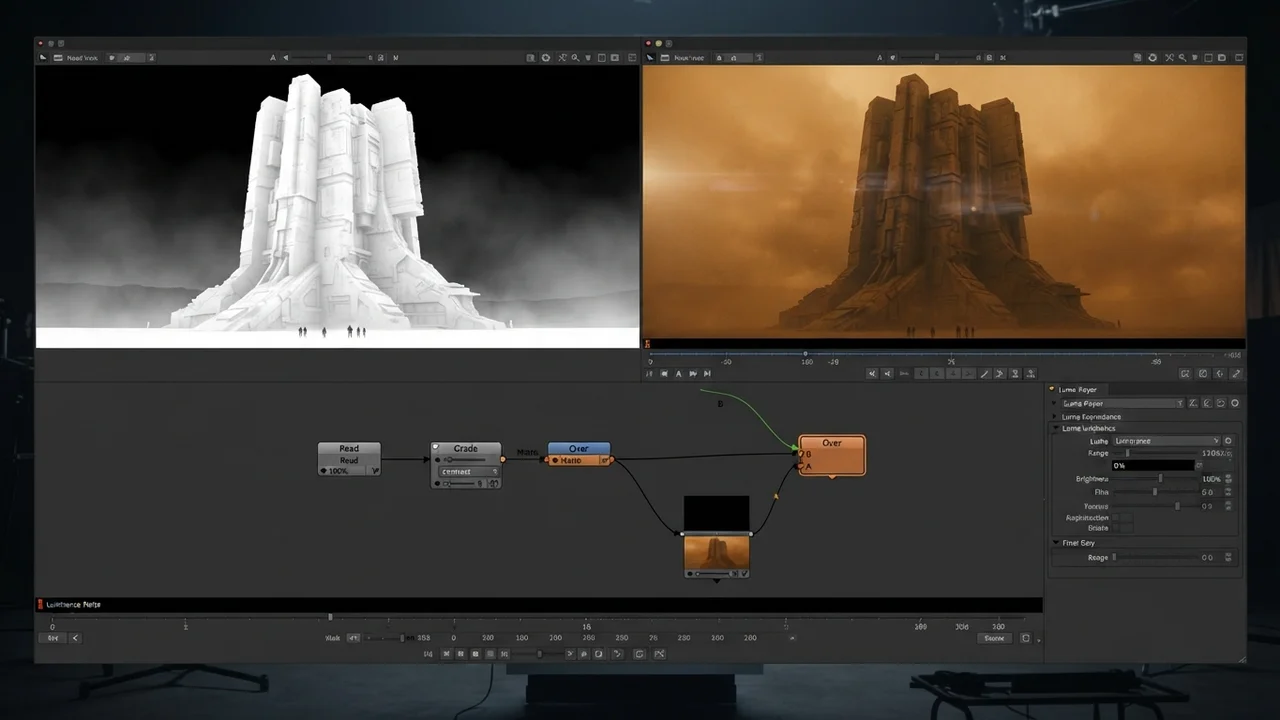Toggle the white corner indicator on Grade node
This screenshot has width=1280, height=720.
(x=435, y=446)
